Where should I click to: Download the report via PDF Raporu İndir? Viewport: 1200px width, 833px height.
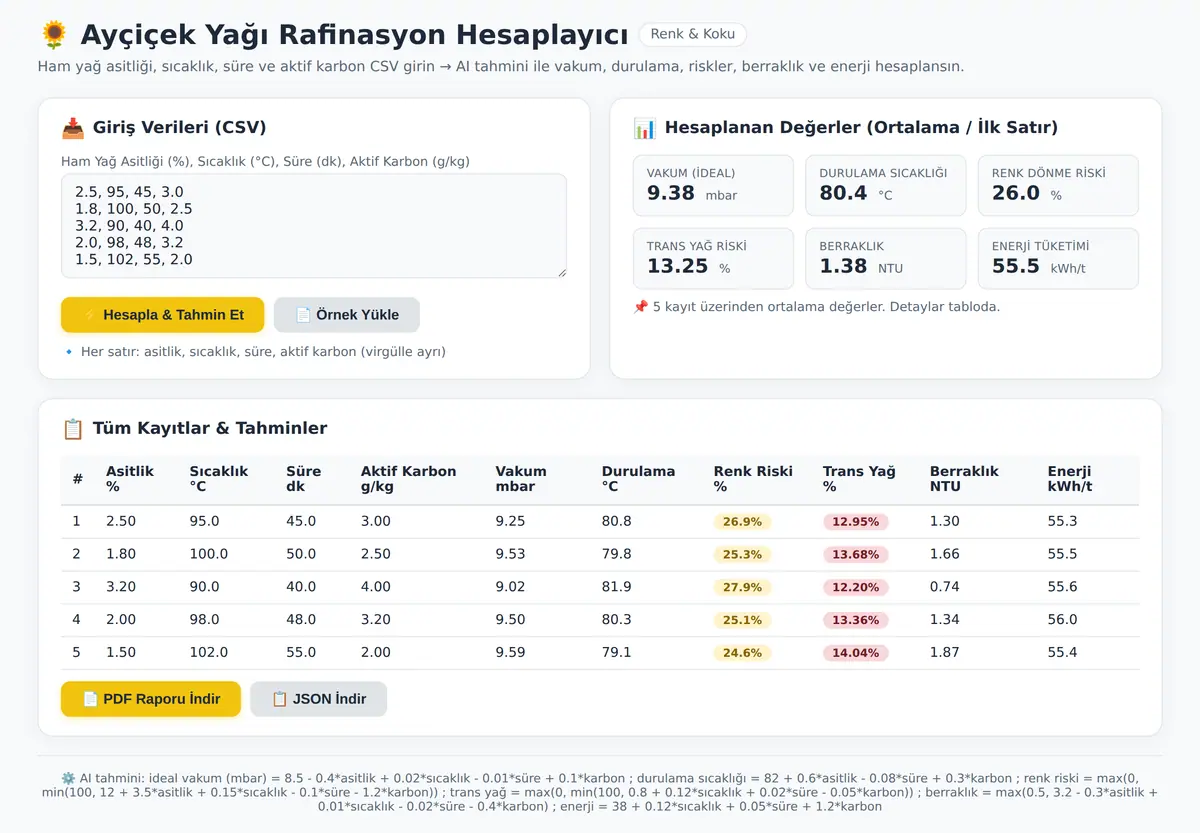[151, 699]
